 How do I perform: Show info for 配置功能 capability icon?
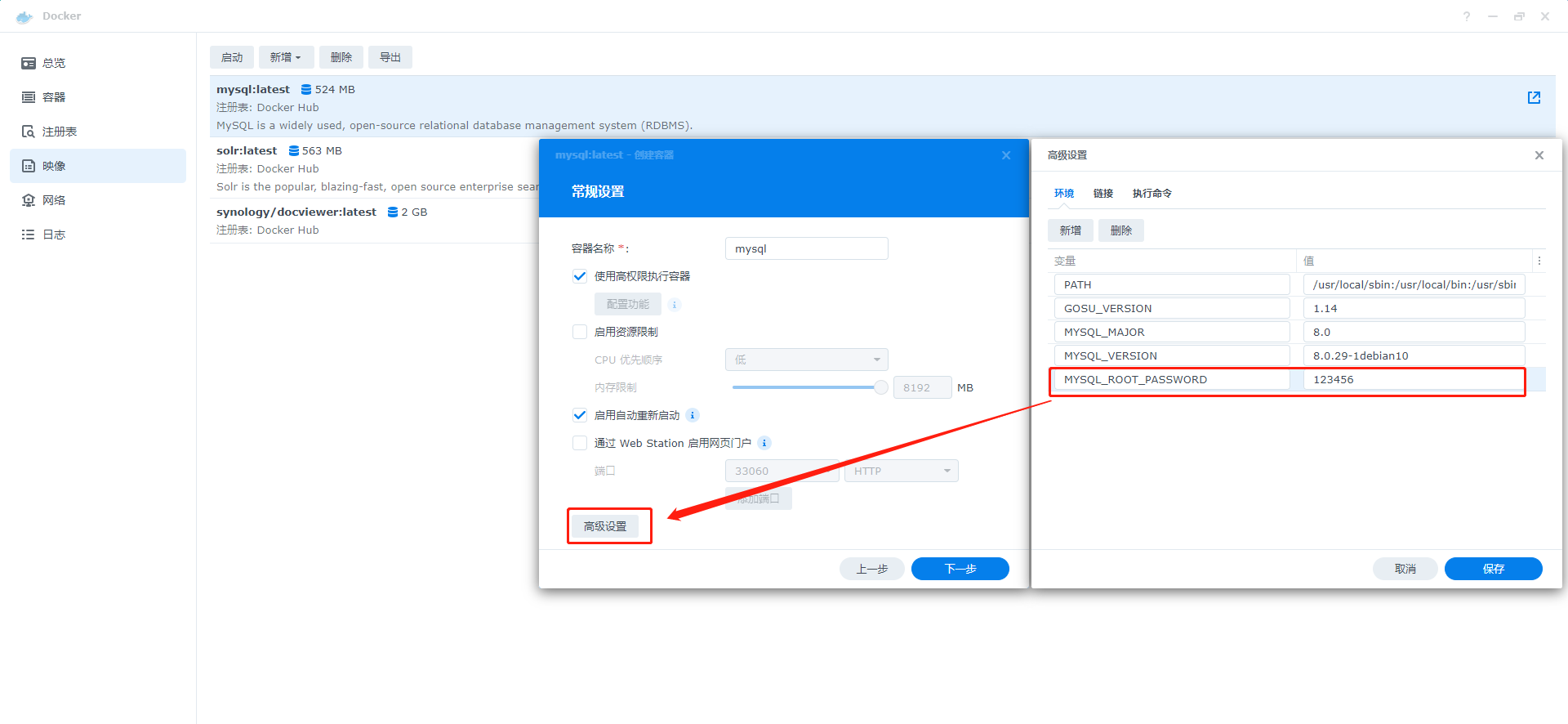pos(675,305)
